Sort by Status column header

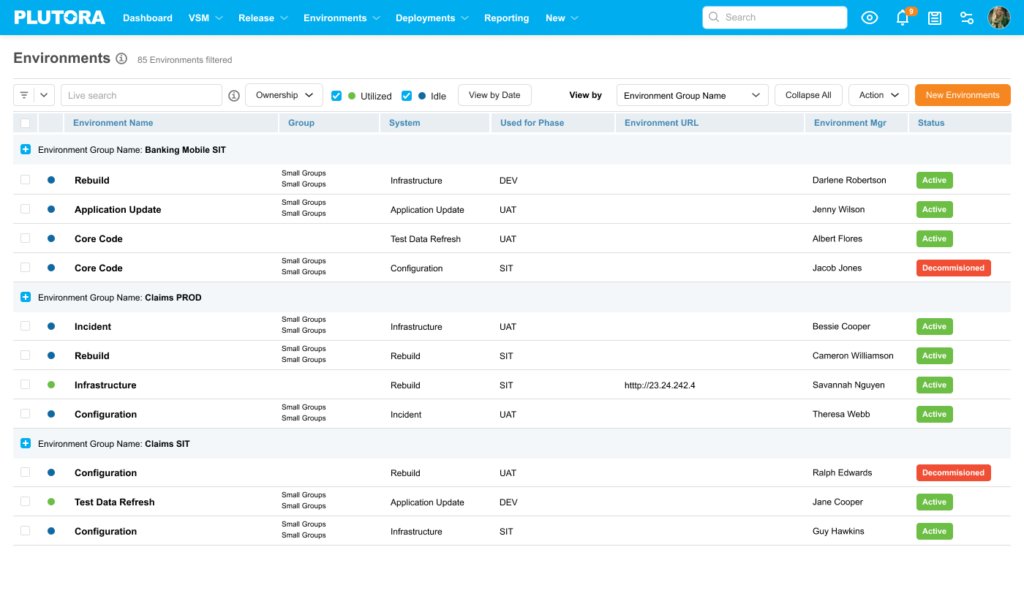931,123
